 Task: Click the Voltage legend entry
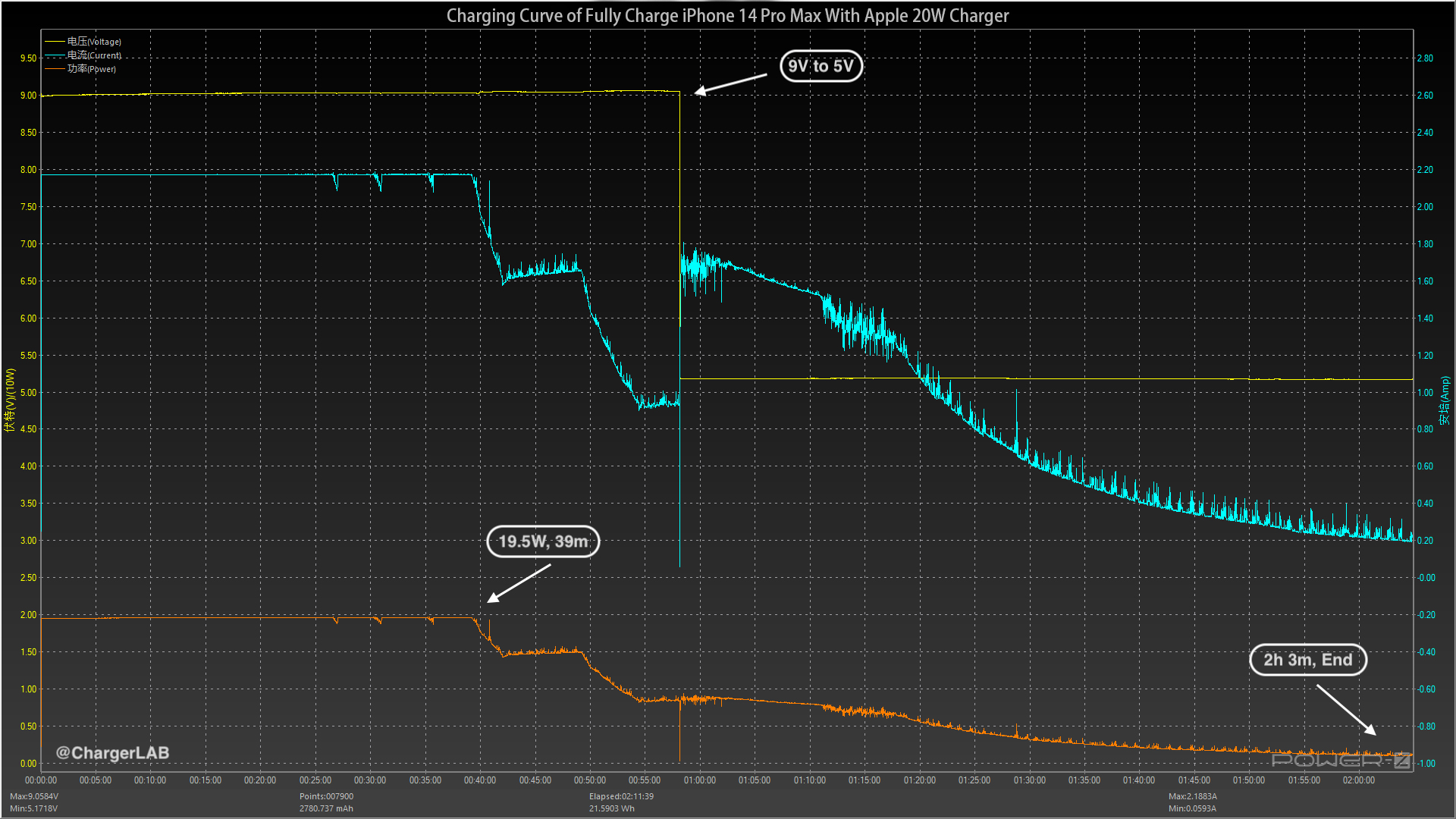(x=94, y=42)
